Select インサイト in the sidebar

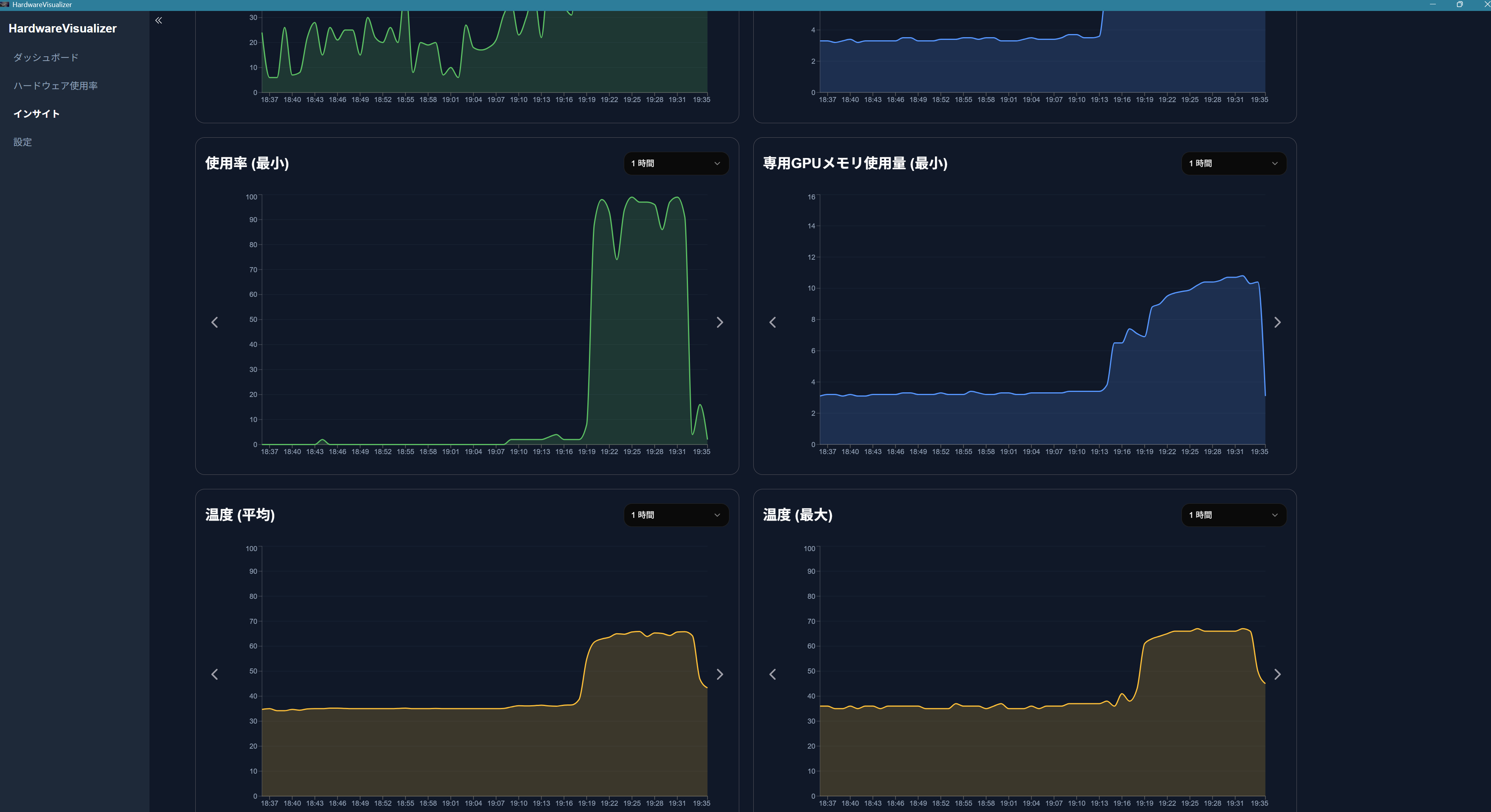pos(36,114)
